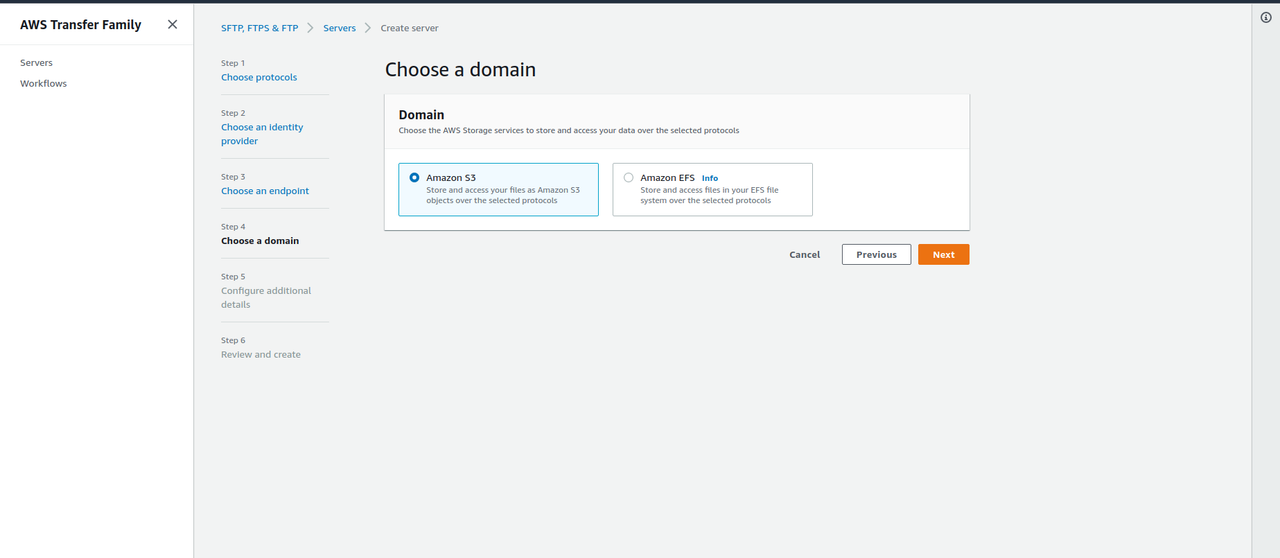The image size is (1280, 558).
Task: Open Servers in the sidebar
Action: pos(36,63)
